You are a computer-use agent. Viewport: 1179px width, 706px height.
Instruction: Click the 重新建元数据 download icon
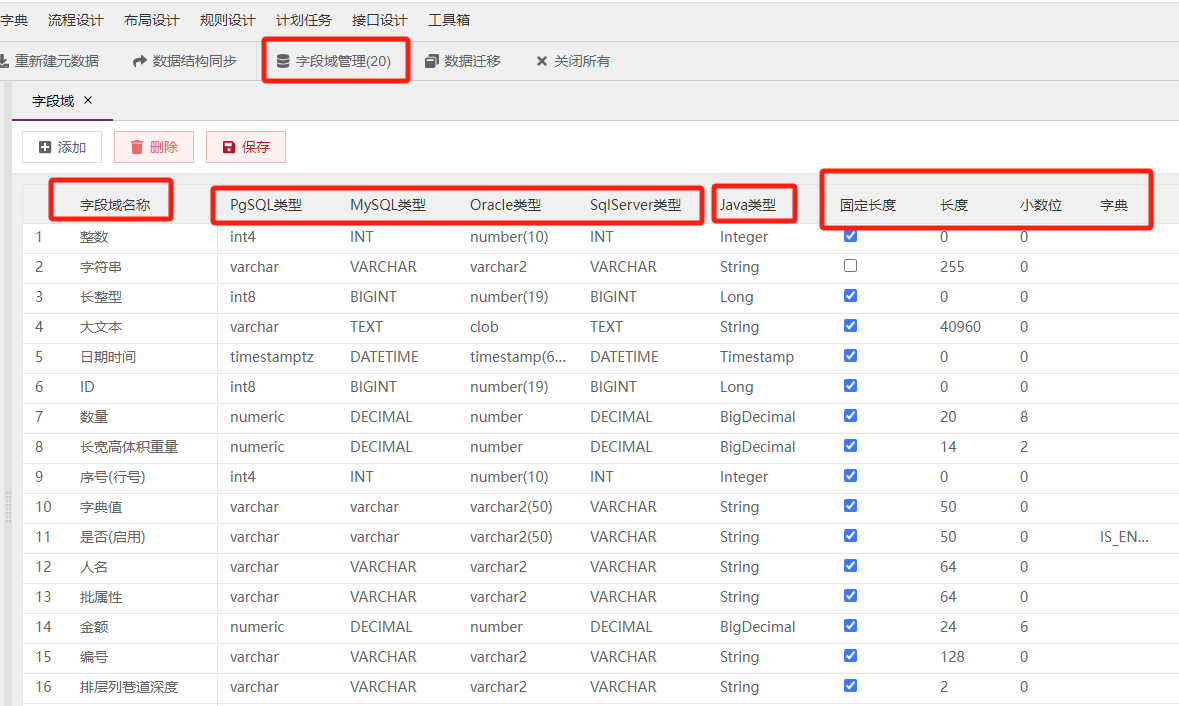click(4, 61)
